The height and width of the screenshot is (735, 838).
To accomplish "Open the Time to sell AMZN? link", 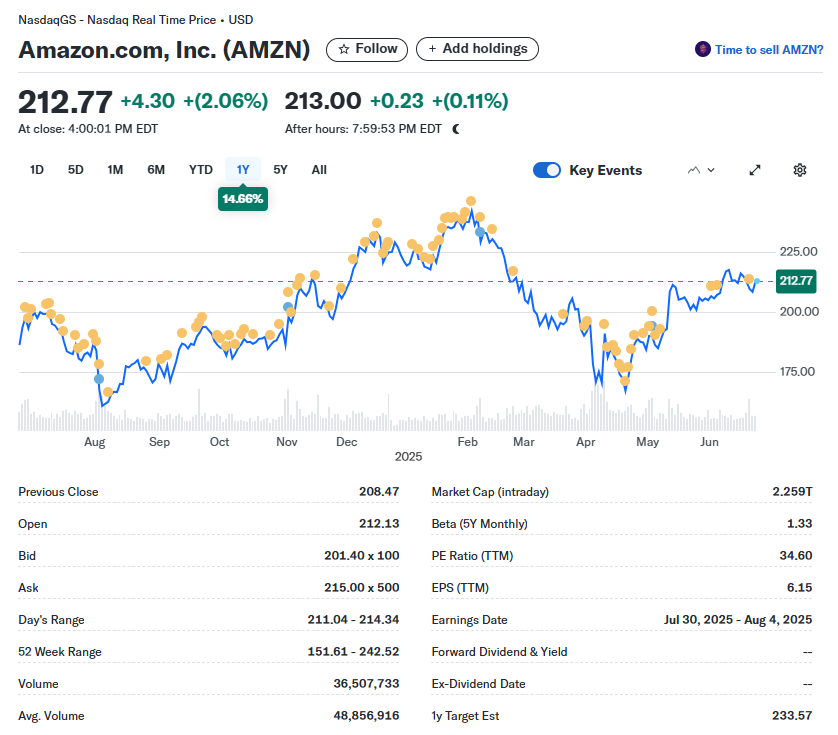I will tap(769, 50).
